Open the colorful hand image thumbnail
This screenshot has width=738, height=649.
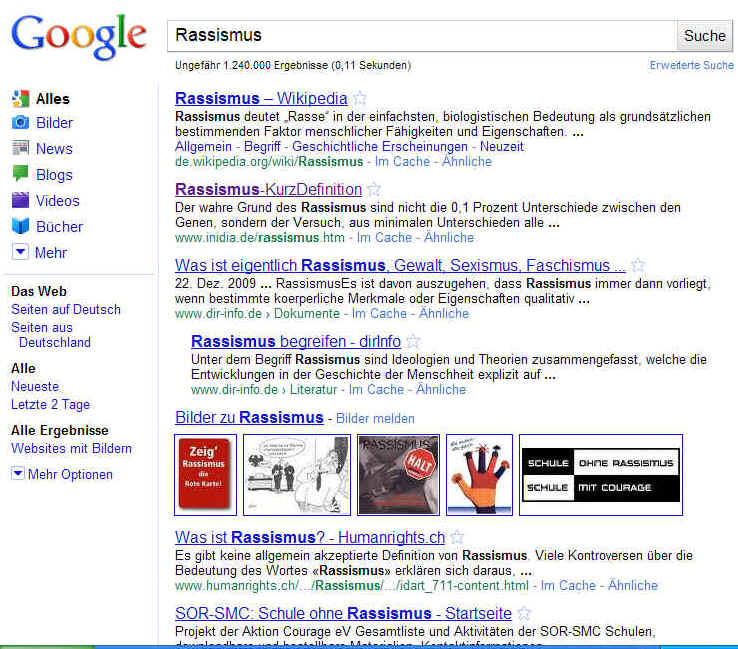[x=479, y=475]
